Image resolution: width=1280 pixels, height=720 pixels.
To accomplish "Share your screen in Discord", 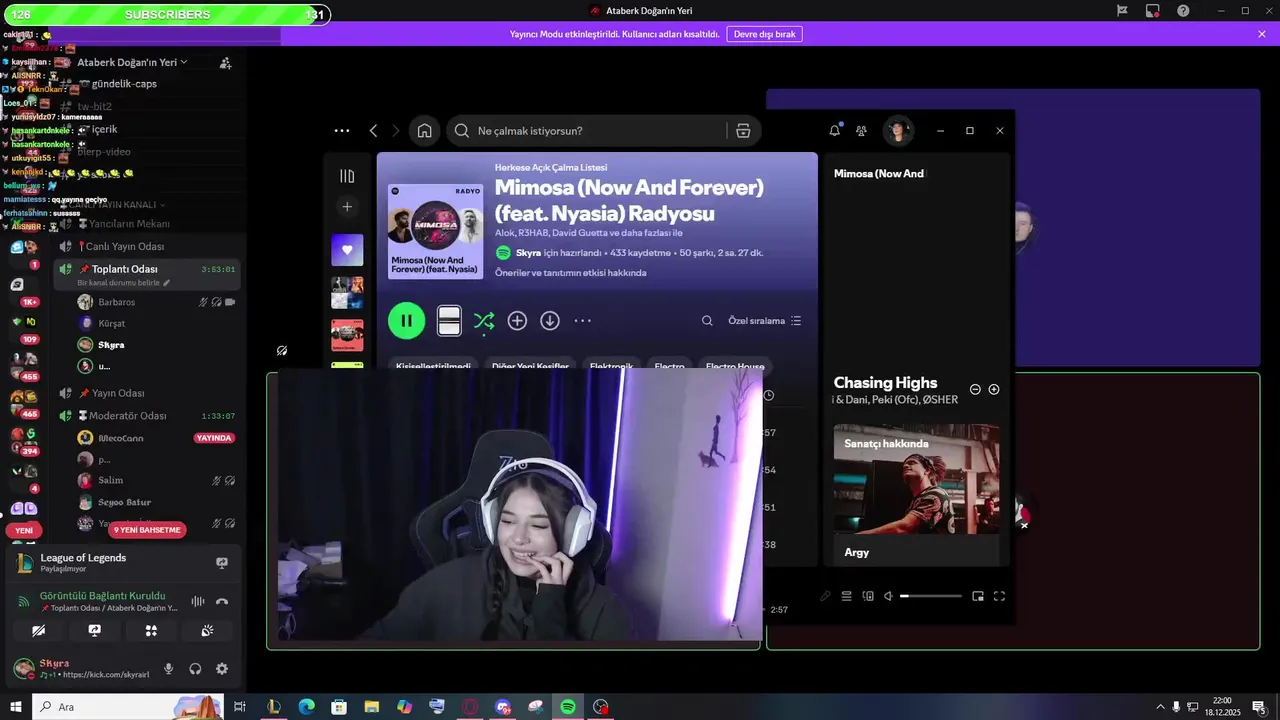I will click(95, 631).
